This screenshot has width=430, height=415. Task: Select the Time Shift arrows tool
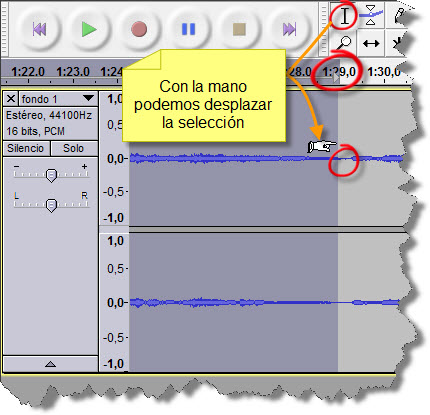(x=371, y=43)
